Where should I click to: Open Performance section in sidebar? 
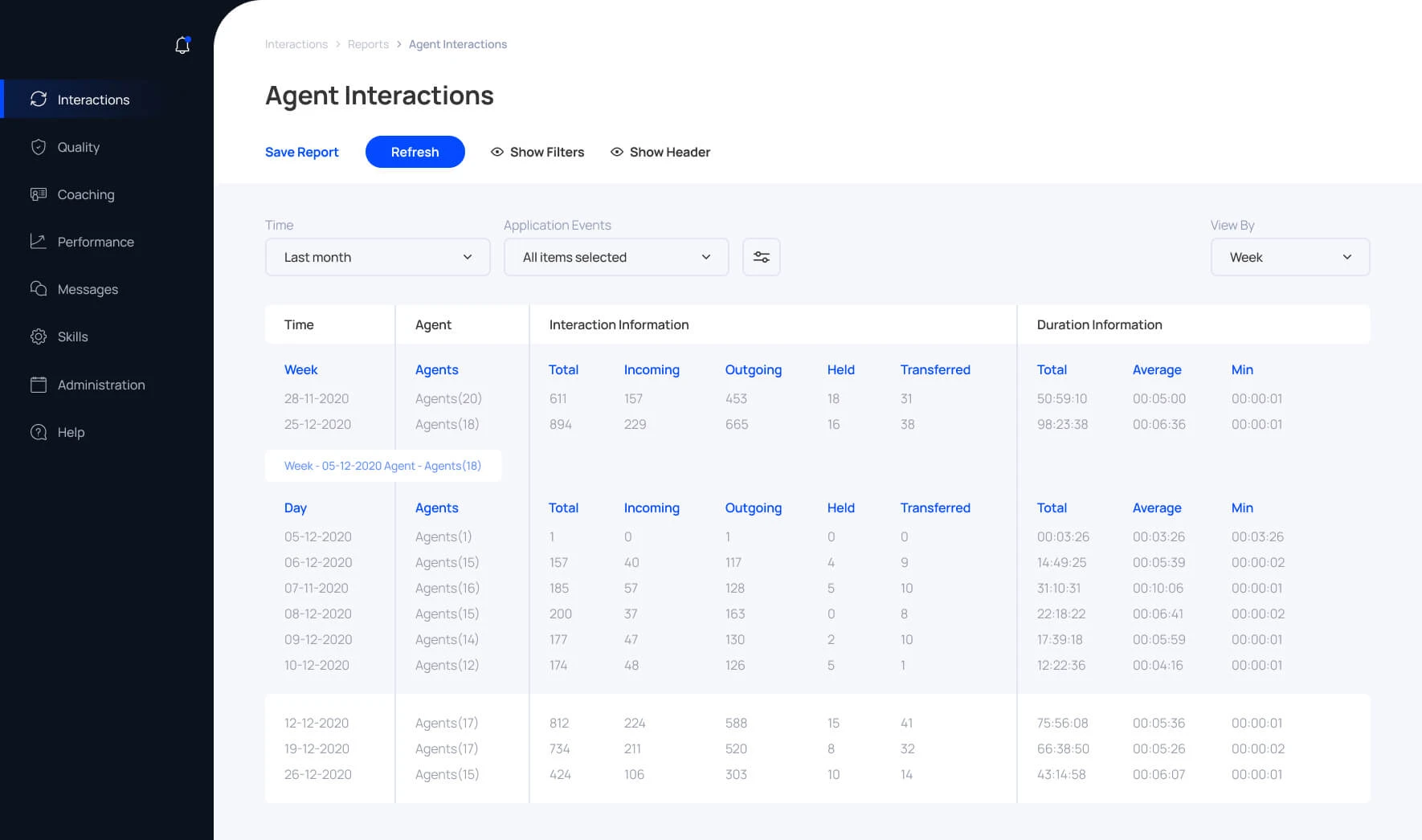[x=96, y=242]
